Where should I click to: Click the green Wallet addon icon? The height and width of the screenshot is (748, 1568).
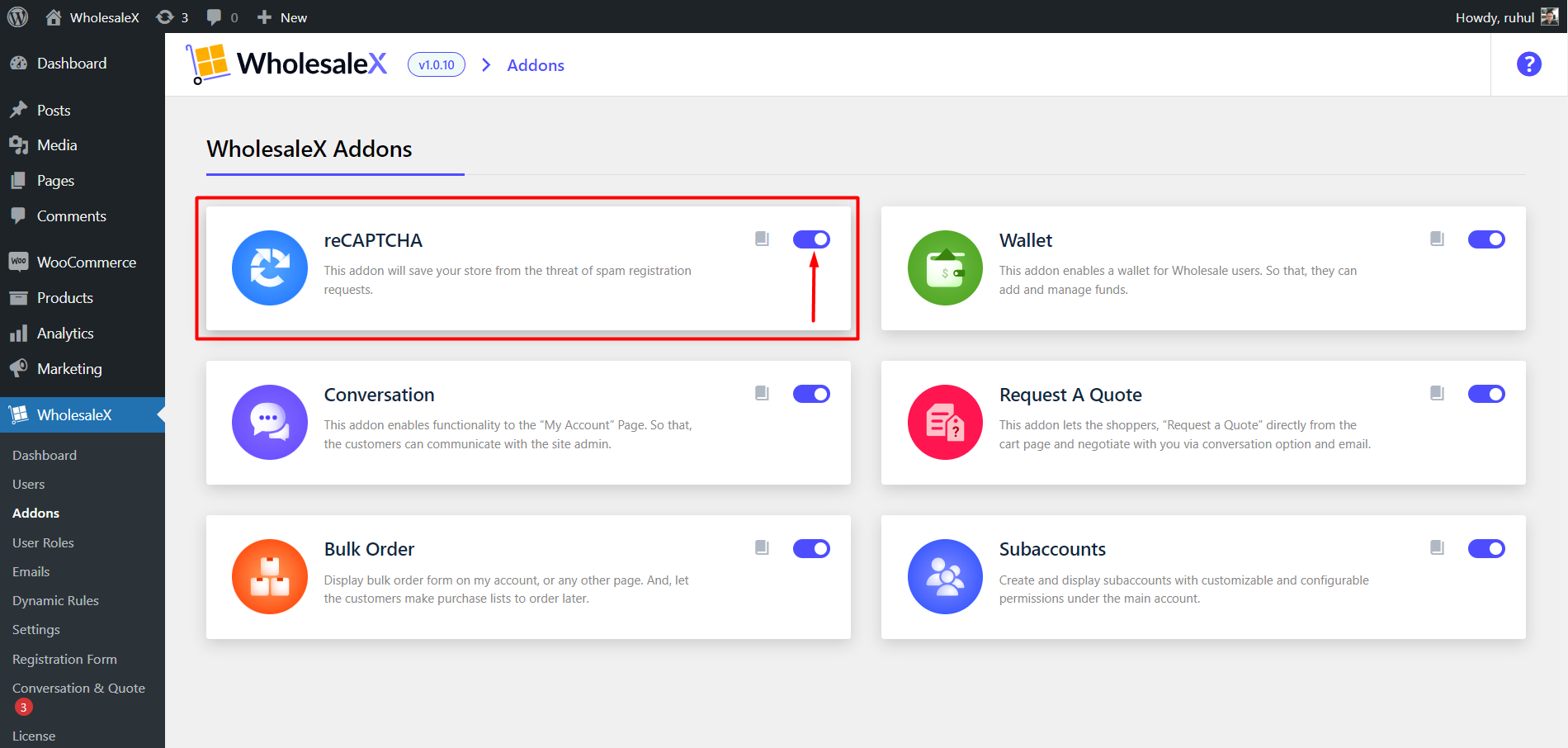(945, 267)
